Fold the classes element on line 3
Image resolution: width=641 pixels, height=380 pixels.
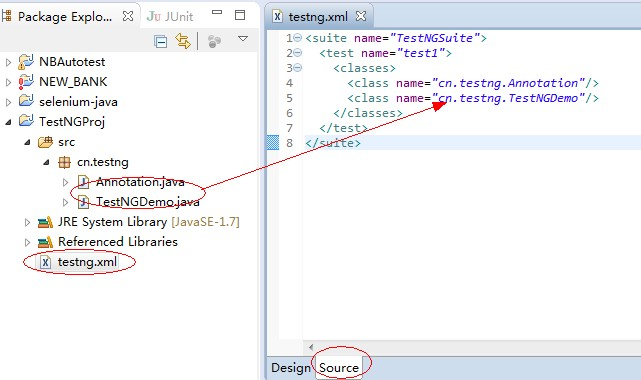pos(298,68)
